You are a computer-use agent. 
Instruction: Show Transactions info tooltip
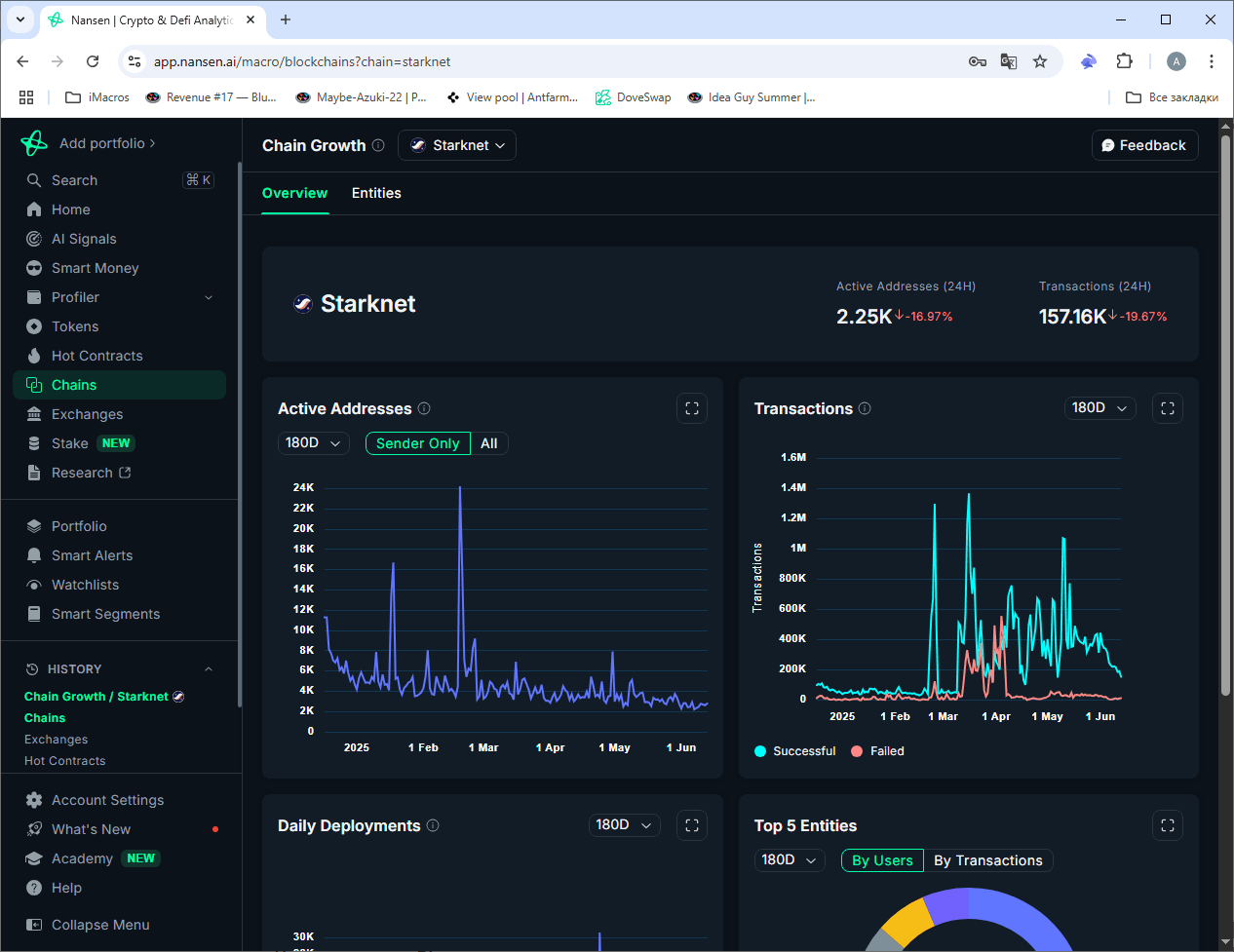click(865, 408)
